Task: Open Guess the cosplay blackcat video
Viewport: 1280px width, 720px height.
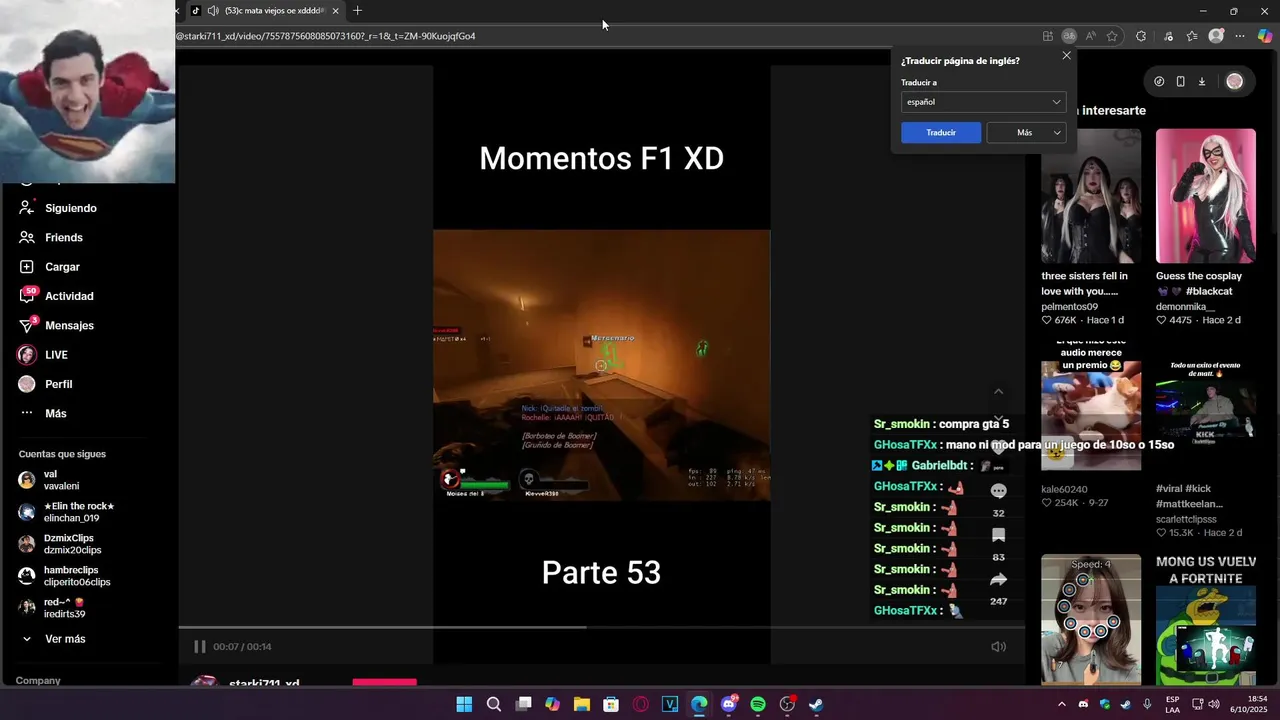Action: [1205, 196]
